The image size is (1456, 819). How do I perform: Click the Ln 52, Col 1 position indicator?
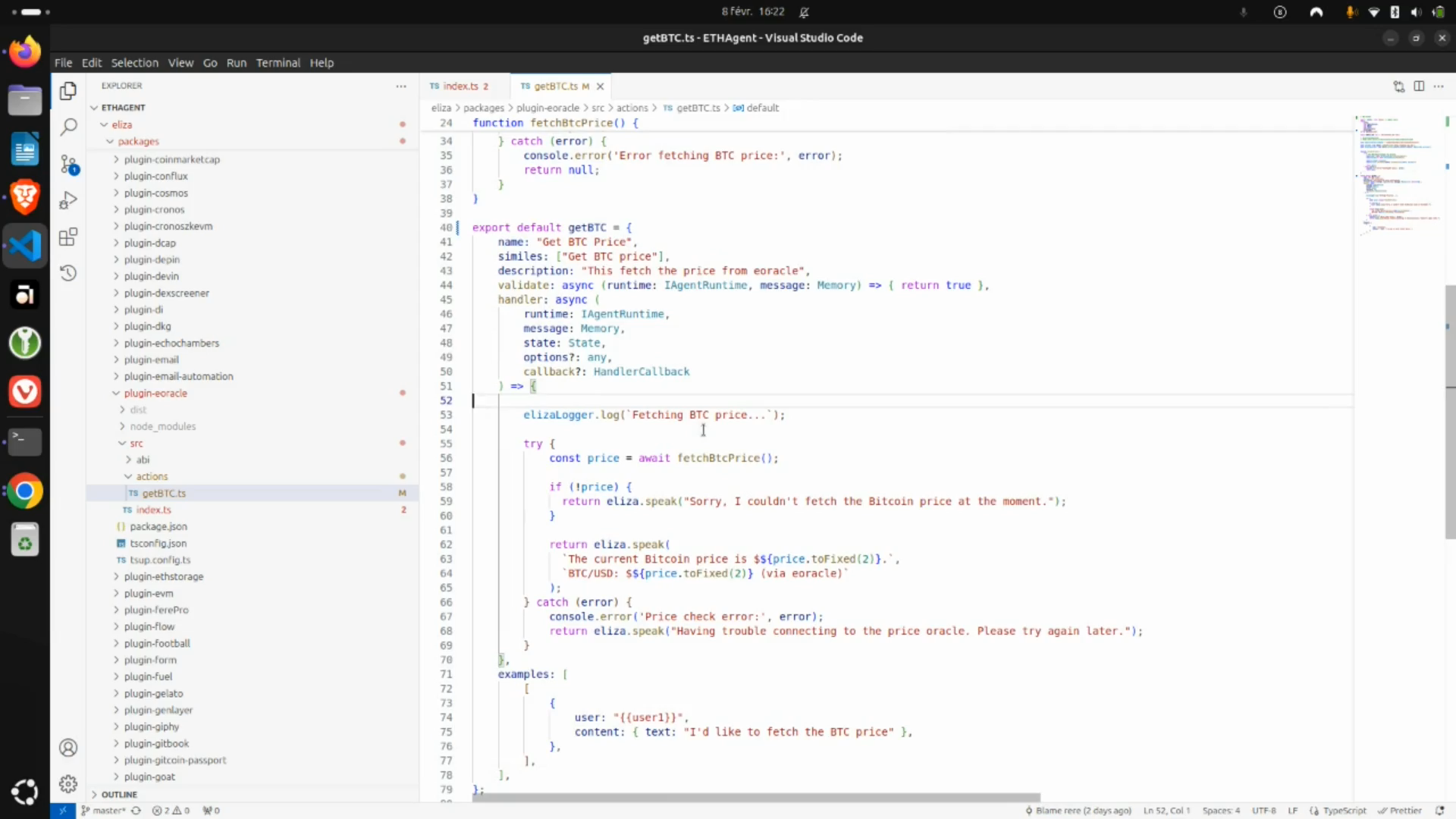click(x=1166, y=811)
